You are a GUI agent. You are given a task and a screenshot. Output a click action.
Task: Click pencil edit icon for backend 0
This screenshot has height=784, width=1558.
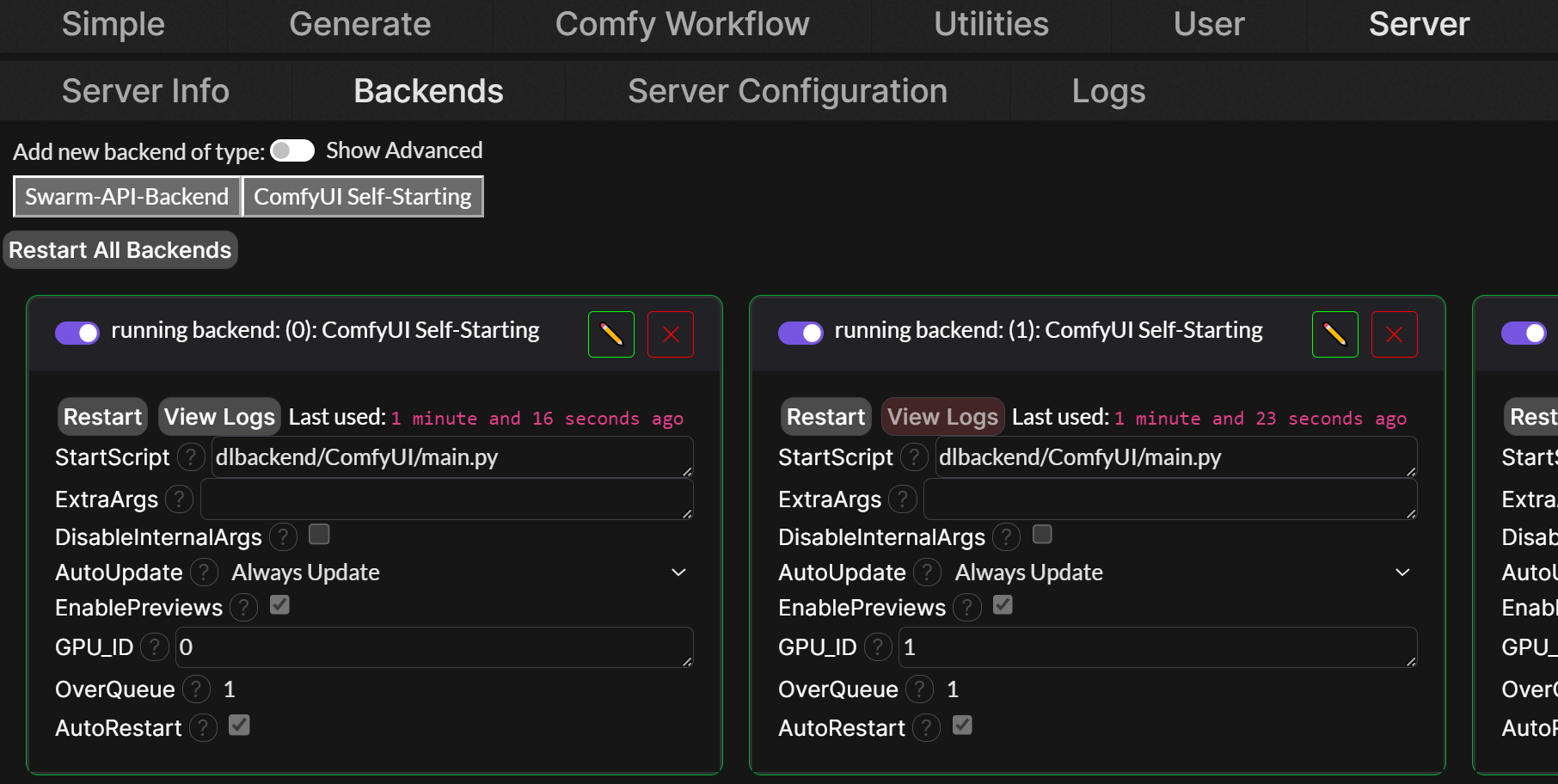(610, 334)
